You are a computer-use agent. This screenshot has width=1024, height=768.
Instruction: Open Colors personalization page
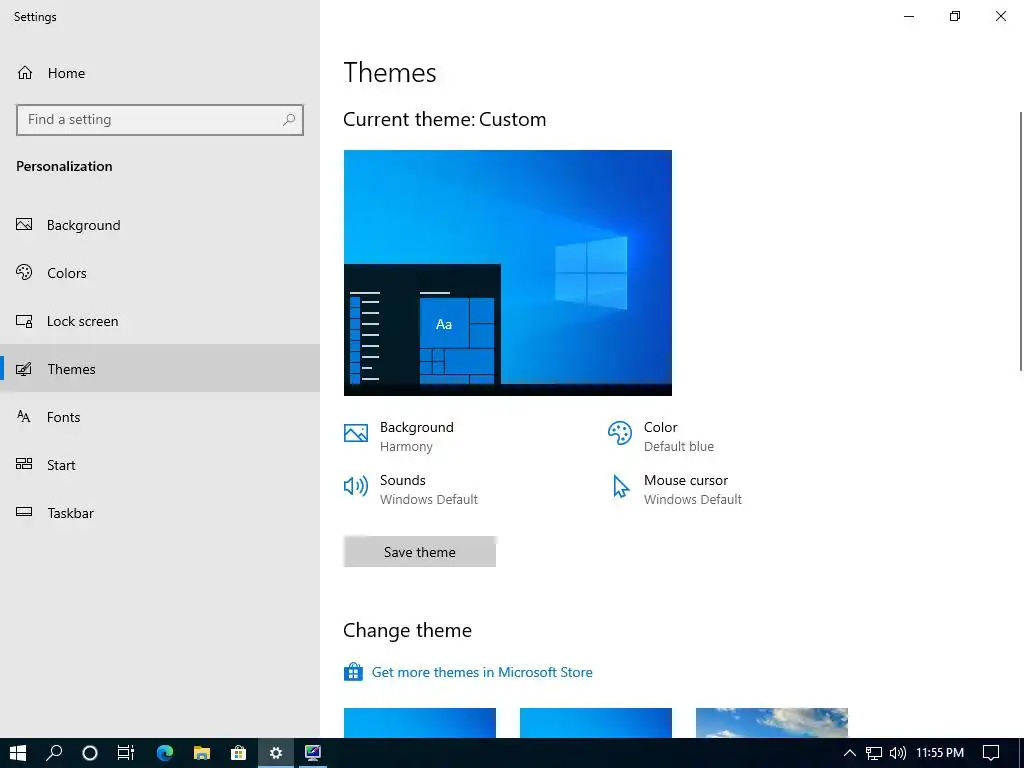pyautogui.click(x=160, y=273)
